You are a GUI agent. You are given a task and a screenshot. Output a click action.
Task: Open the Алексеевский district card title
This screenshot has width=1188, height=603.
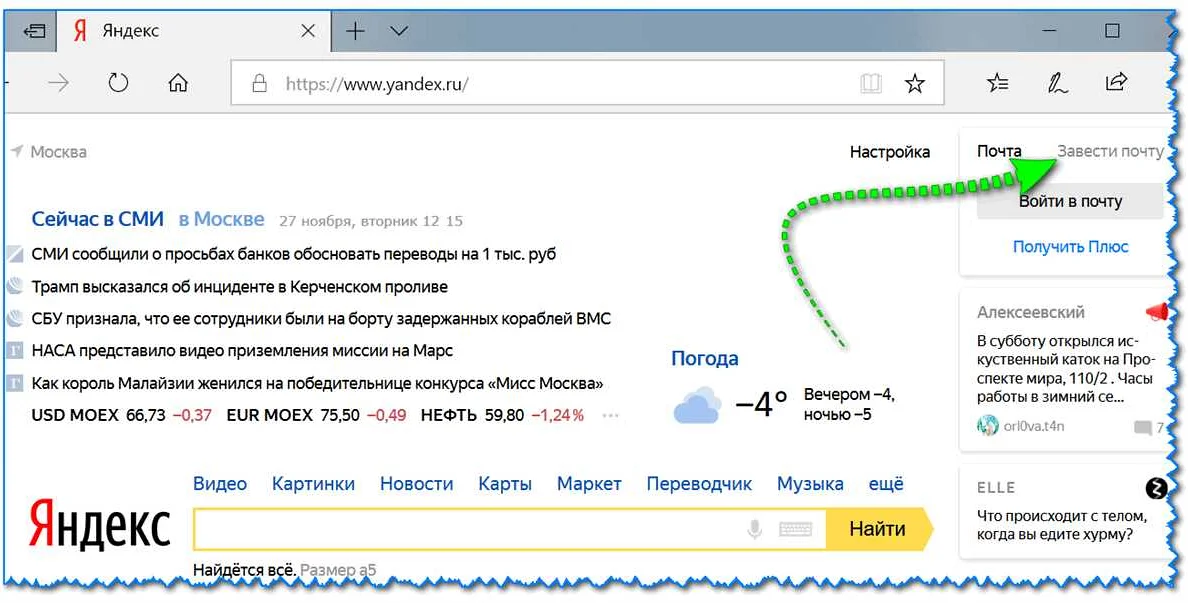[x=1030, y=312]
